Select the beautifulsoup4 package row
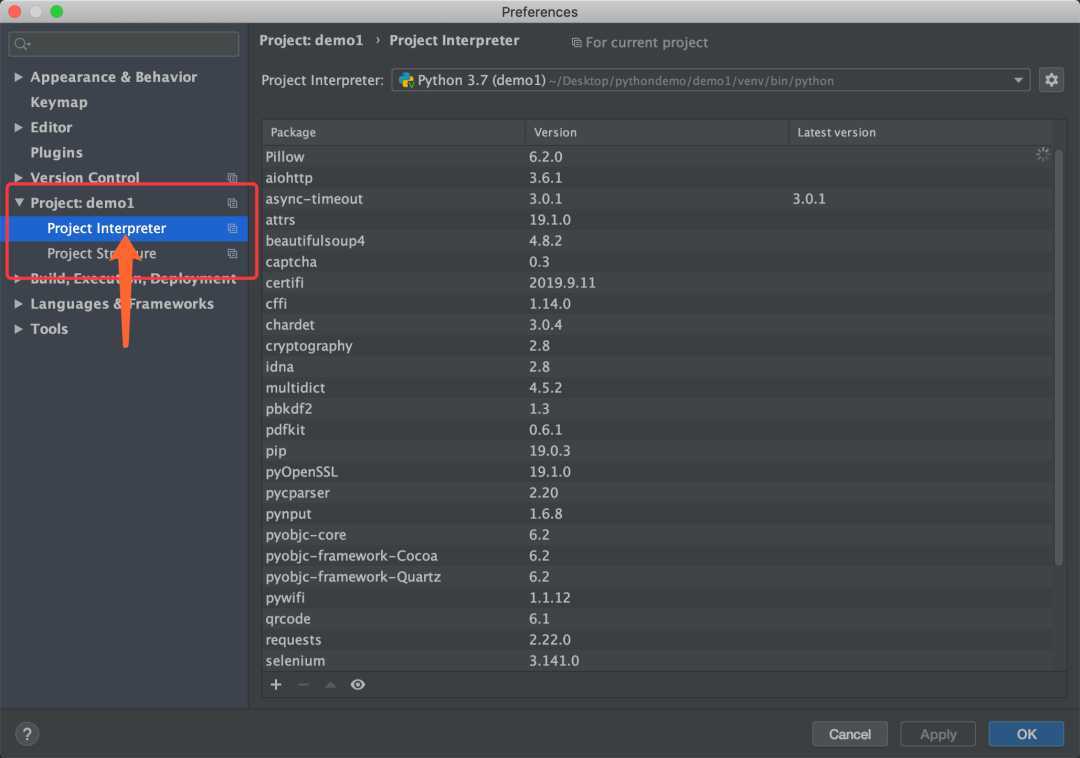Image resolution: width=1080 pixels, height=758 pixels. (x=657, y=241)
